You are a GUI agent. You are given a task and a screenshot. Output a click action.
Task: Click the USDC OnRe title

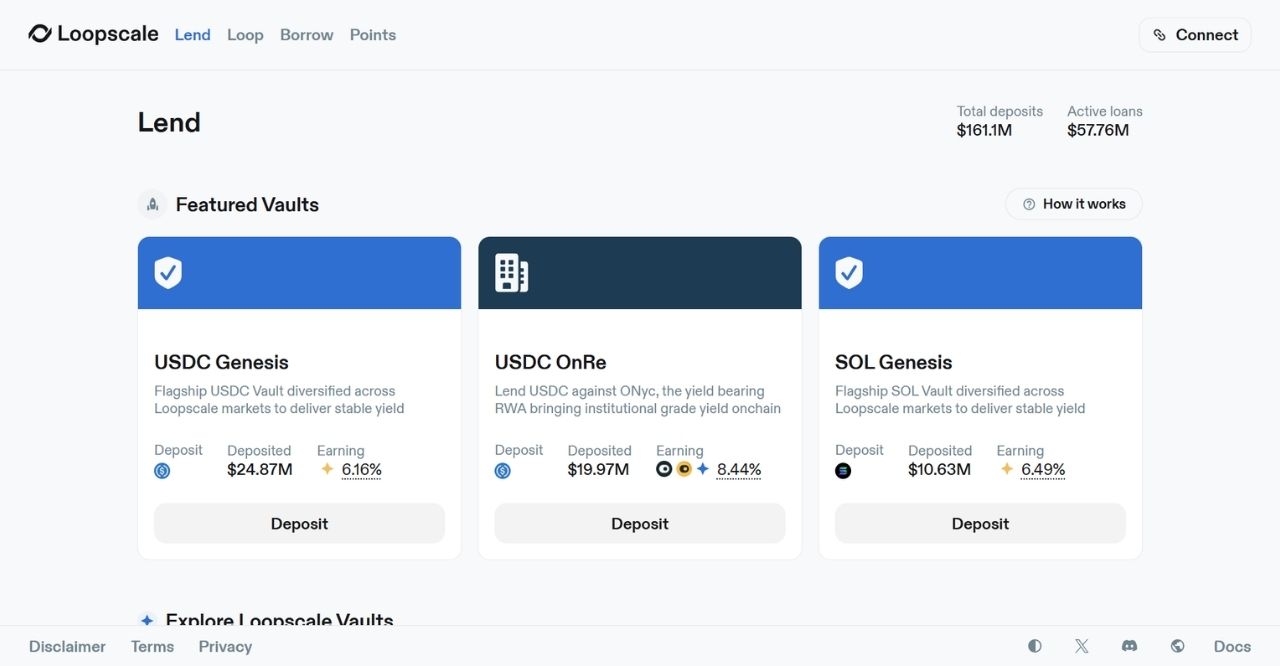click(550, 362)
